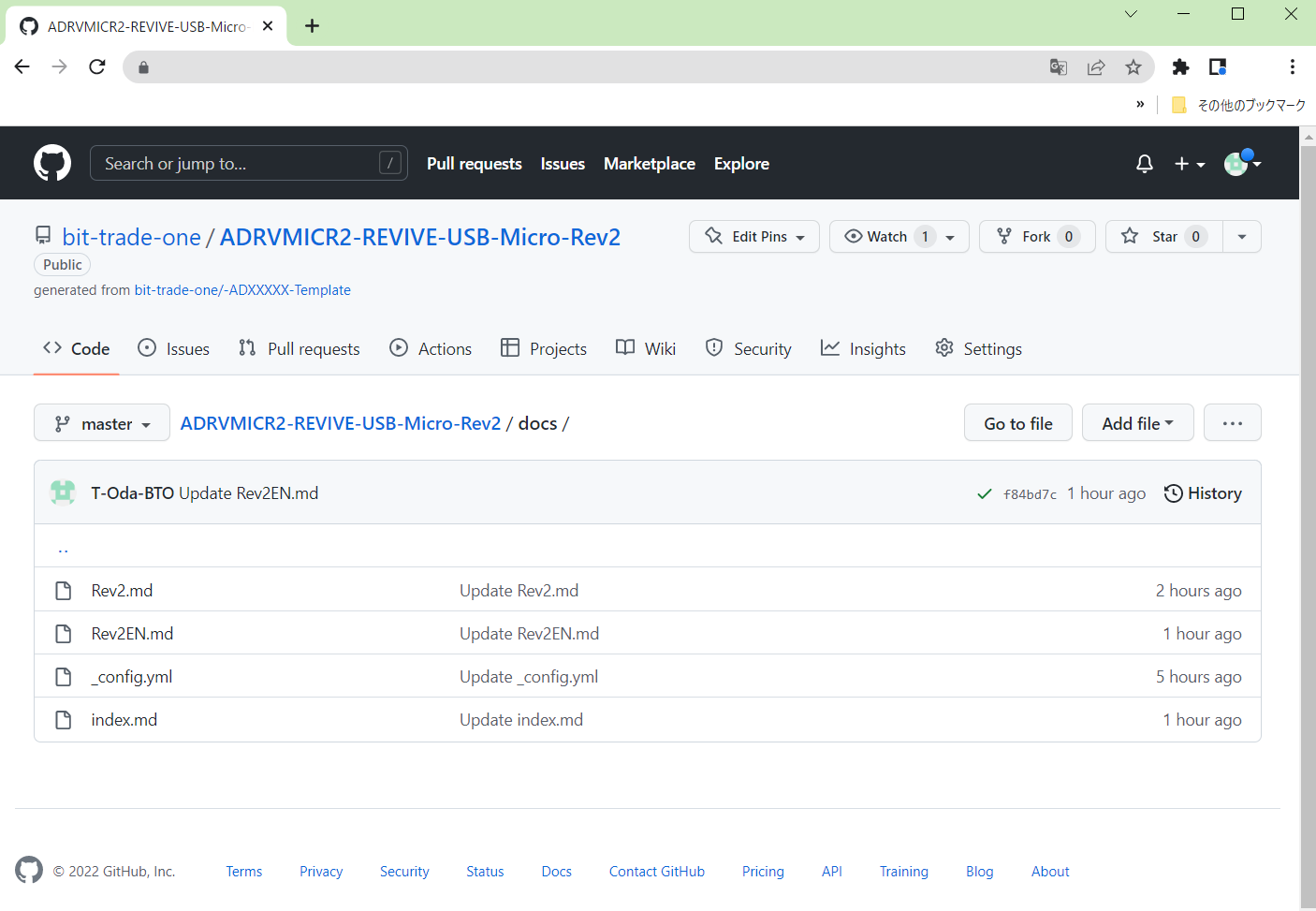Open the -ADXXXXX-Template source link

click(242, 290)
